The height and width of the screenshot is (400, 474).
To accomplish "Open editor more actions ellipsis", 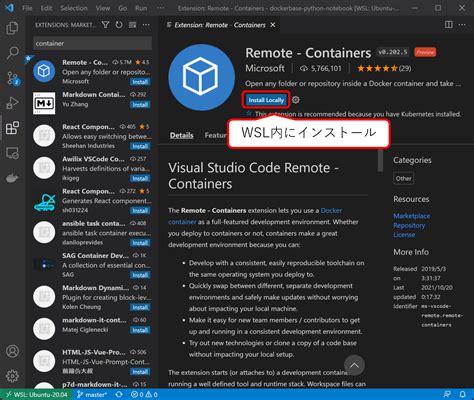I will [x=462, y=25].
